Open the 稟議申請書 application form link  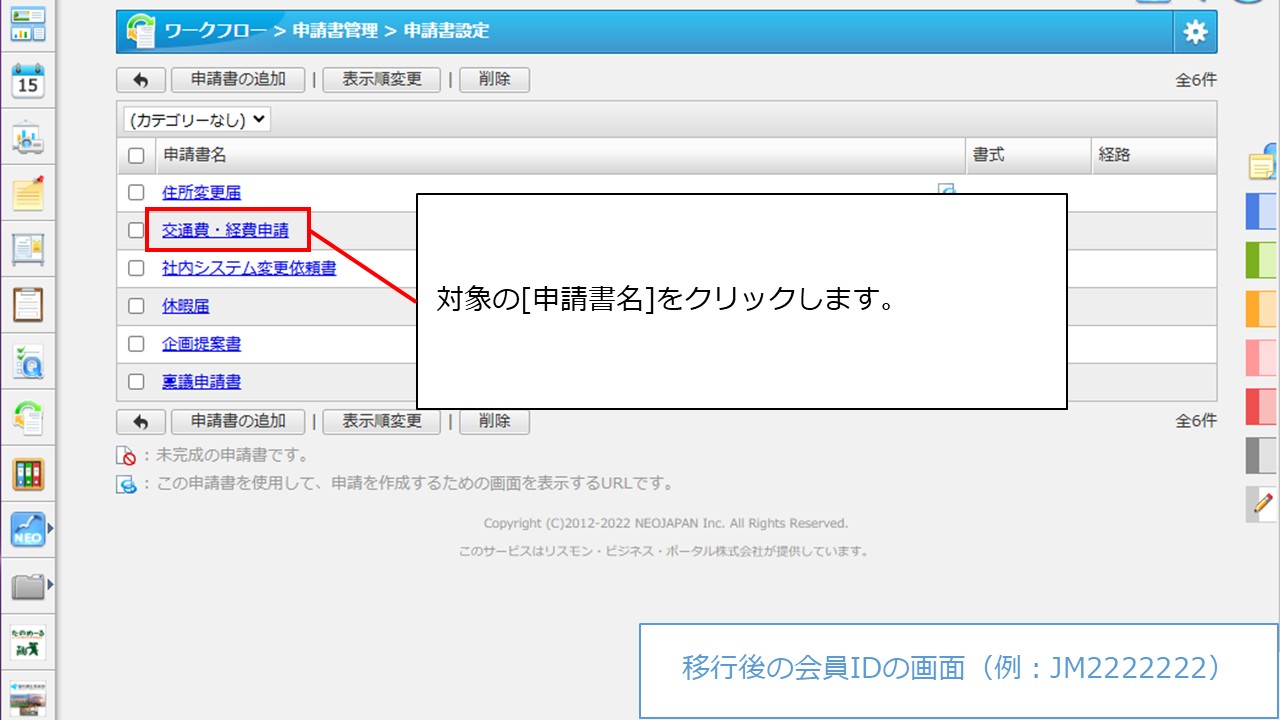[201, 382]
